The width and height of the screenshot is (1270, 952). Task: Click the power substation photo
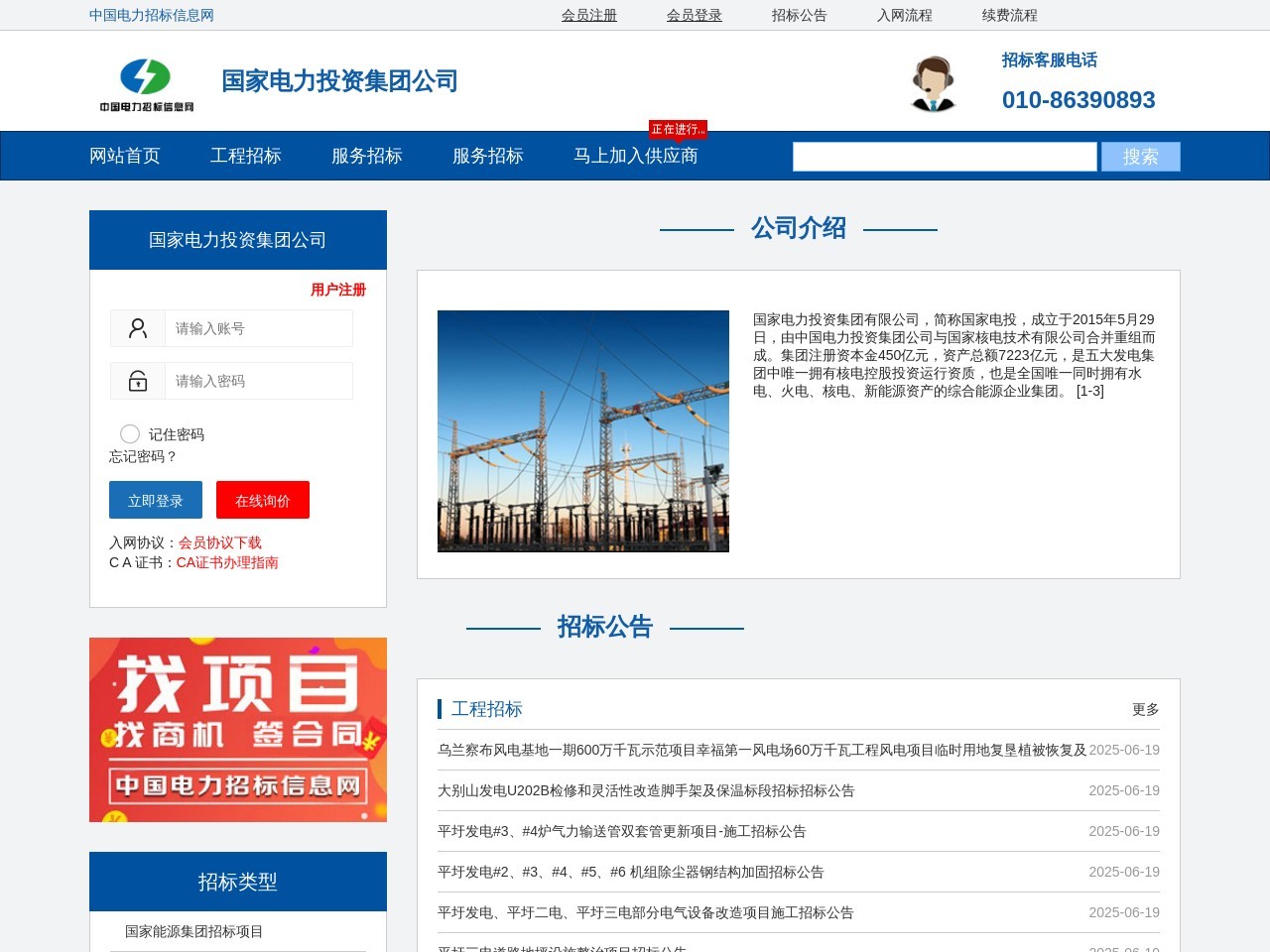pyautogui.click(x=583, y=431)
